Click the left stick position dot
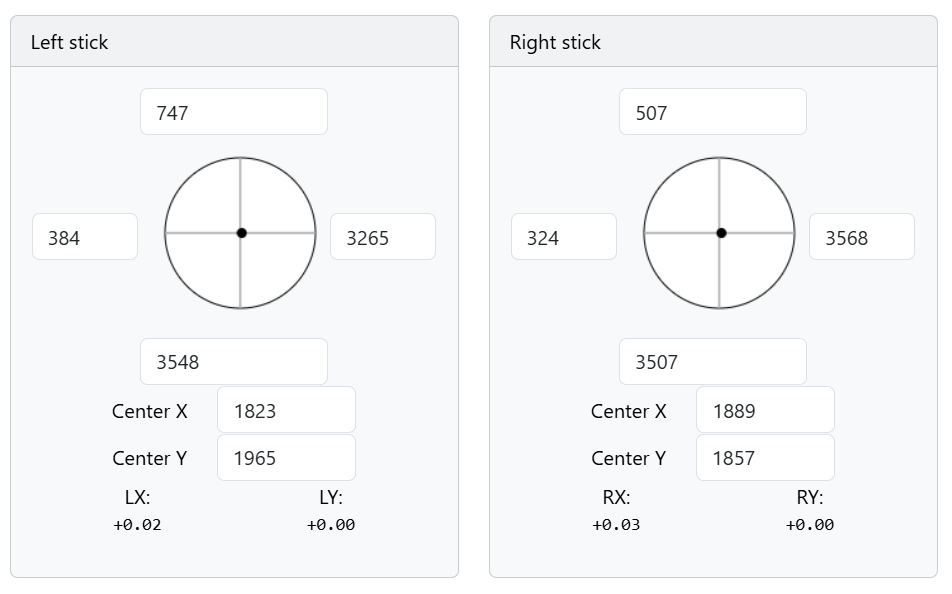The width and height of the screenshot is (952, 594). click(242, 233)
